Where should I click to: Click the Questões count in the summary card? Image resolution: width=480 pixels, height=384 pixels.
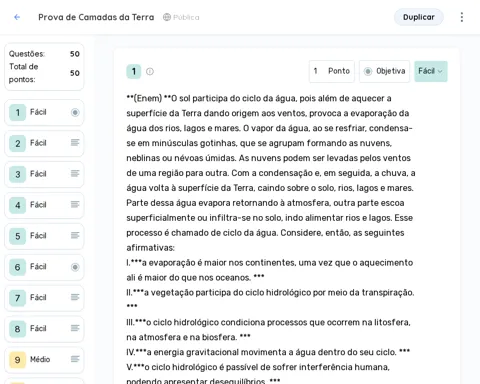click(75, 54)
